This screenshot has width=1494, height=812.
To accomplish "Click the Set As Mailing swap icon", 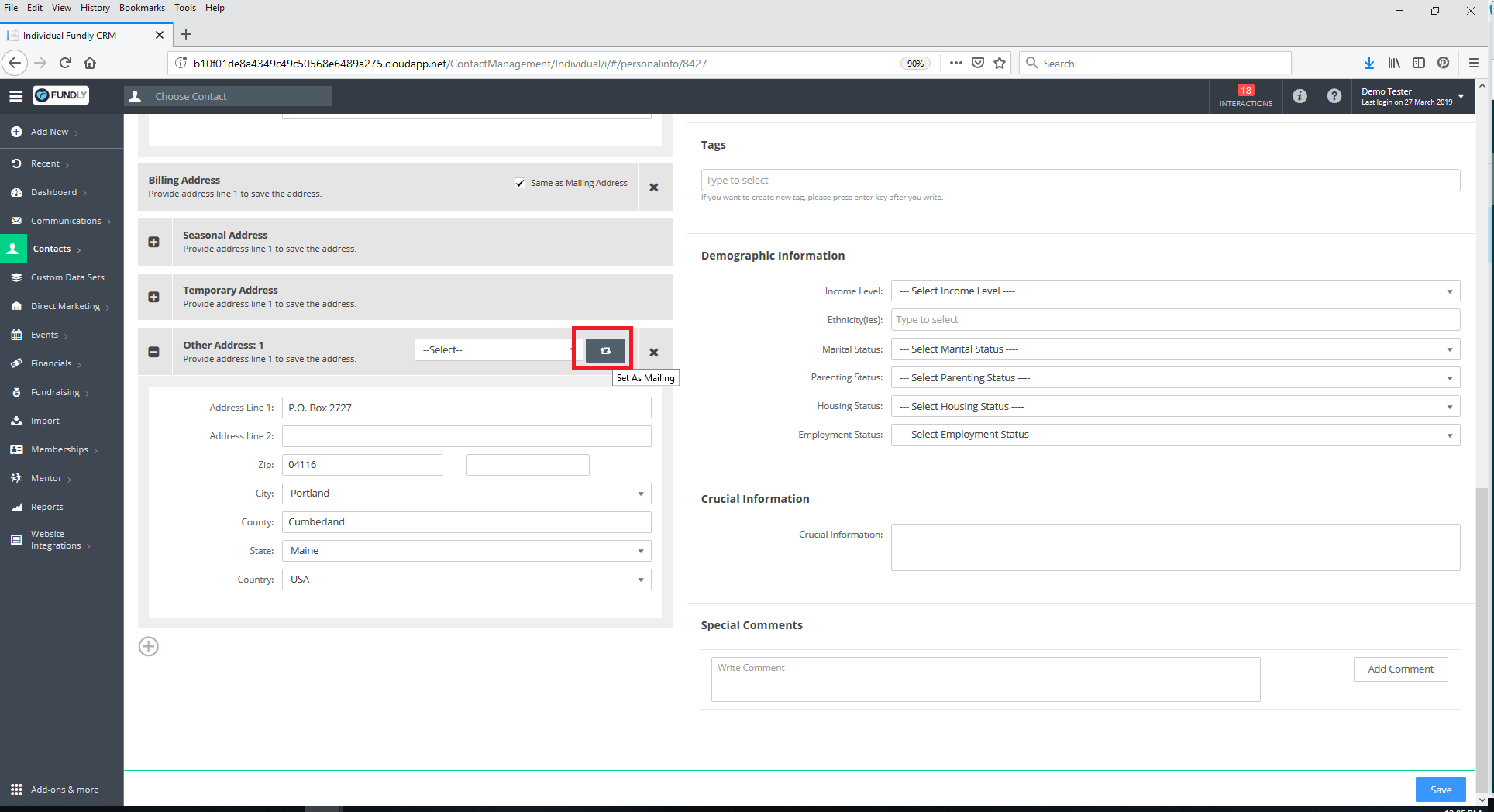I will point(605,350).
